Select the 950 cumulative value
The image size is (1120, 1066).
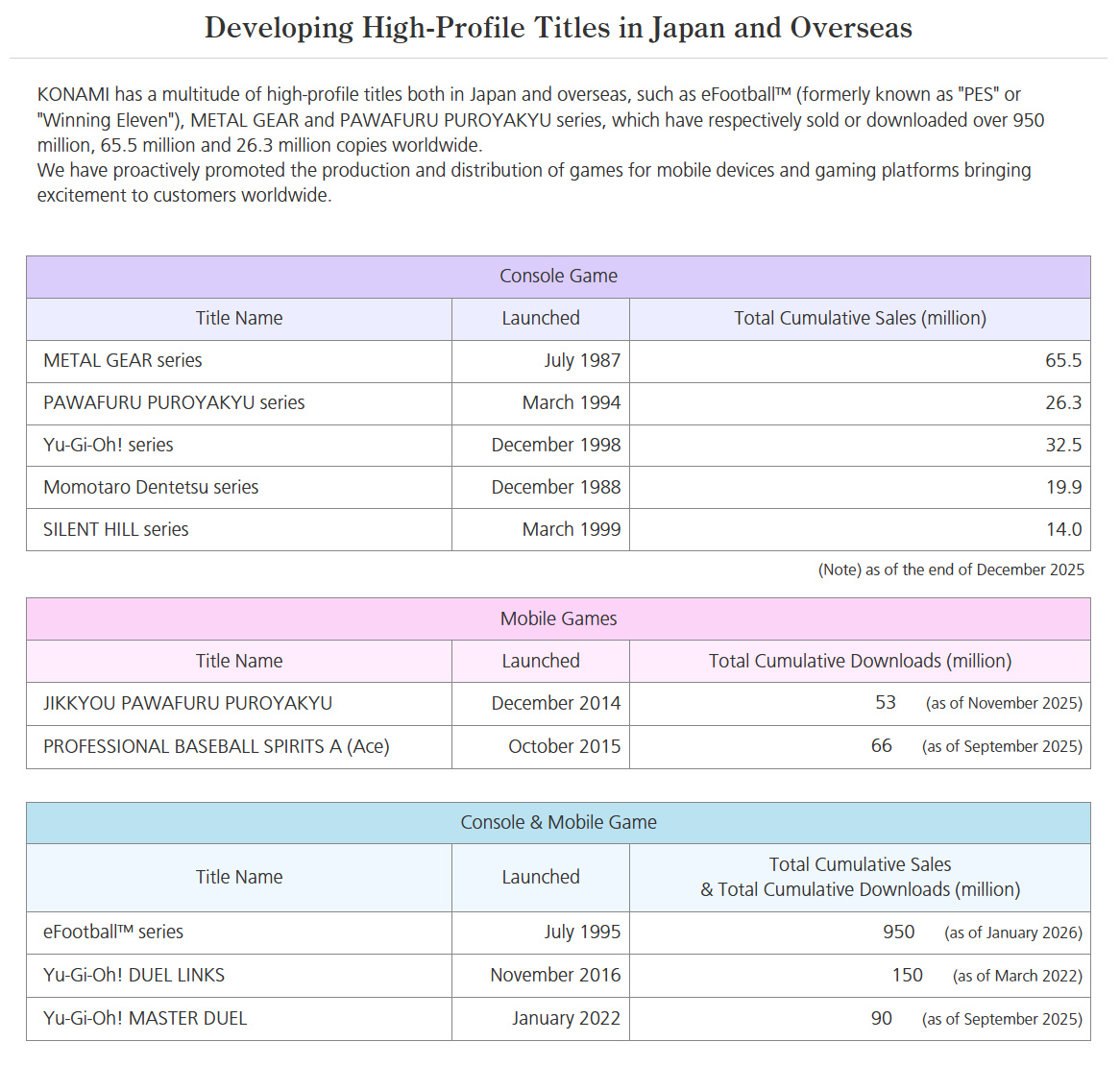[898, 932]
